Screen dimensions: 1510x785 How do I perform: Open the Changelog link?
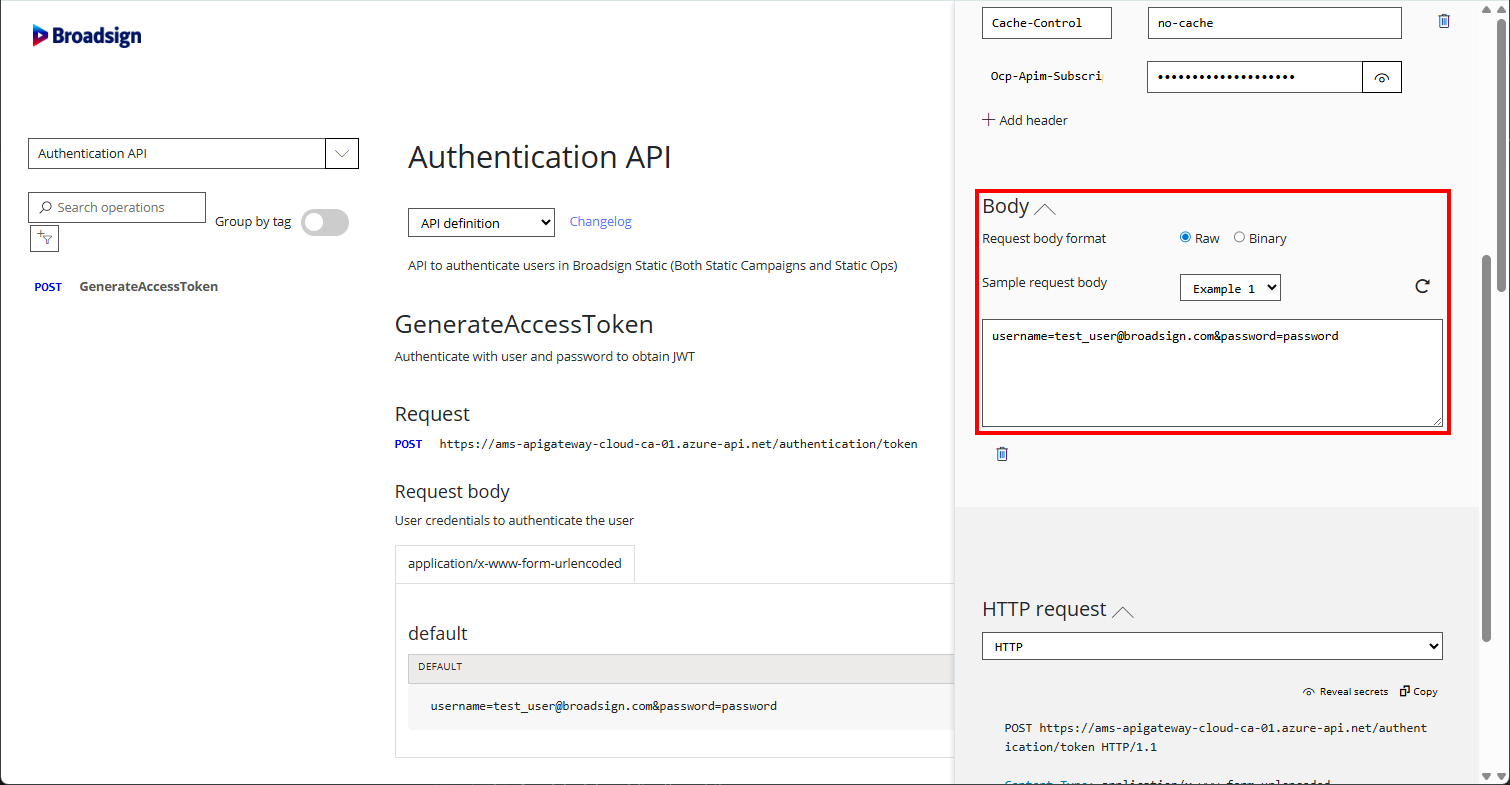tap(601, 222)
